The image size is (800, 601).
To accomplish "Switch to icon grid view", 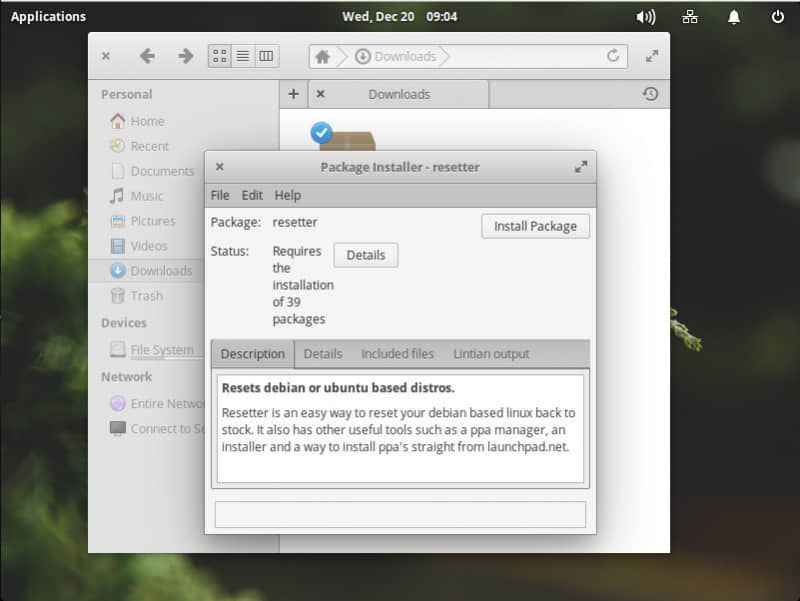I will (x=219, y=56).
